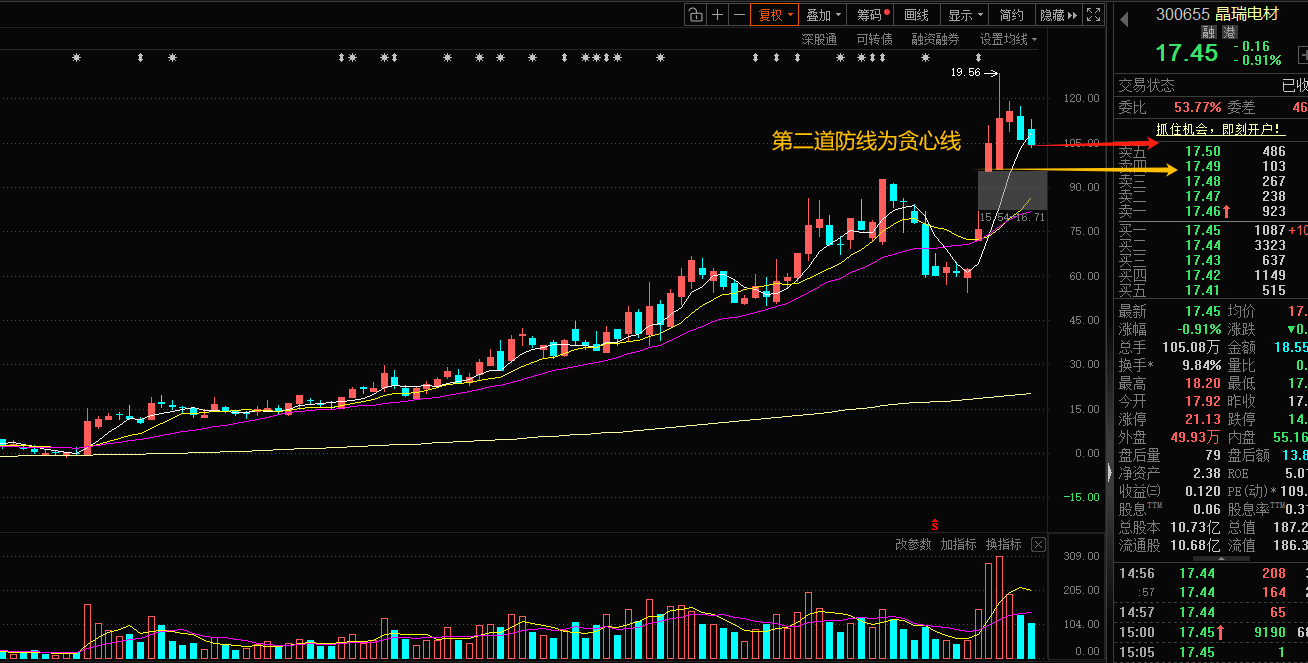The image size is (1308, 663).
Task: Select buy-five price 17.41
Action: click(x=1201, y=290)
